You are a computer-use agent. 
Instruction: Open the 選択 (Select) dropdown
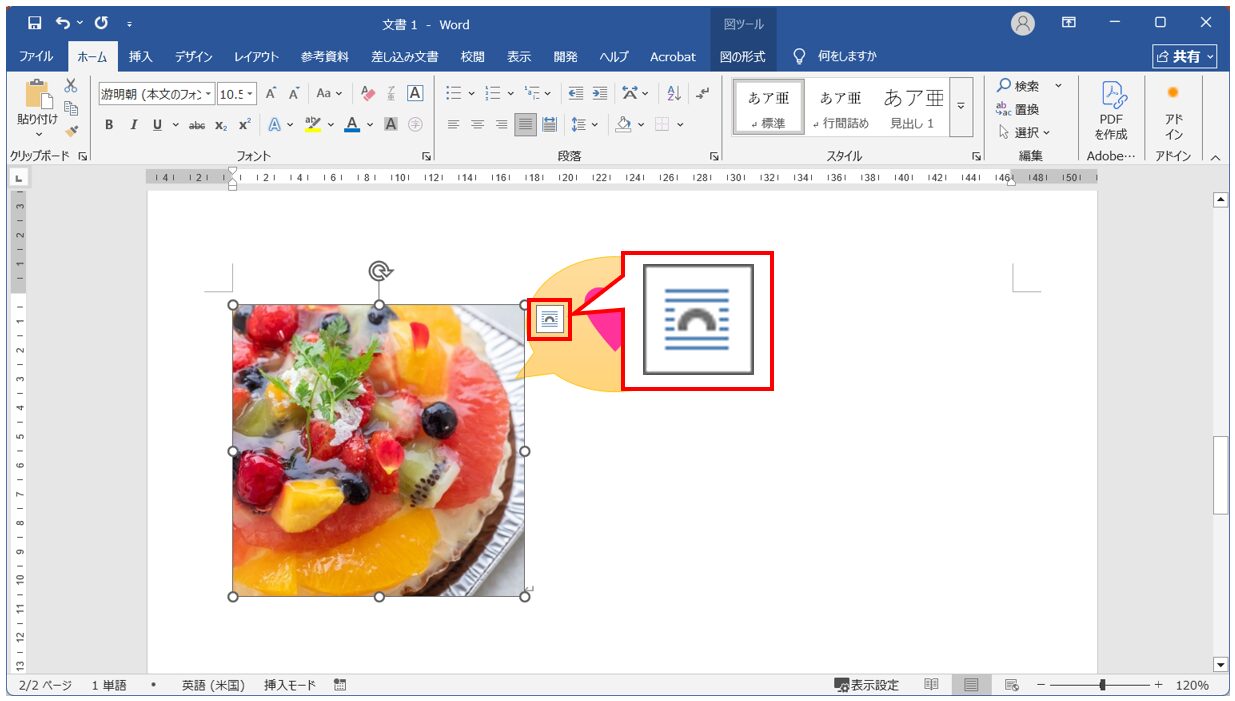pyautogui.click(x=1025, y=132)
